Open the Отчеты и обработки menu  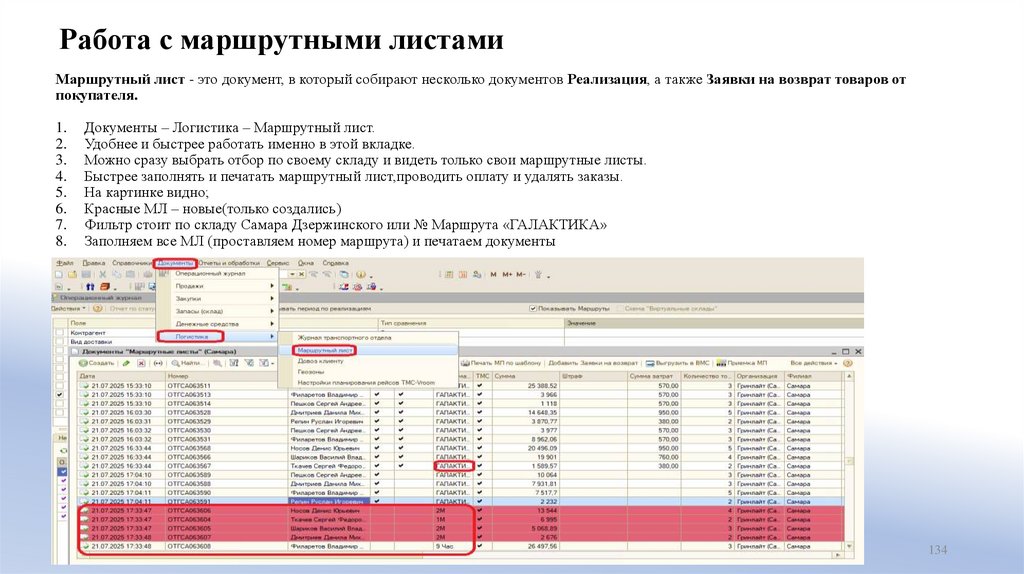[x=229, y=263]
